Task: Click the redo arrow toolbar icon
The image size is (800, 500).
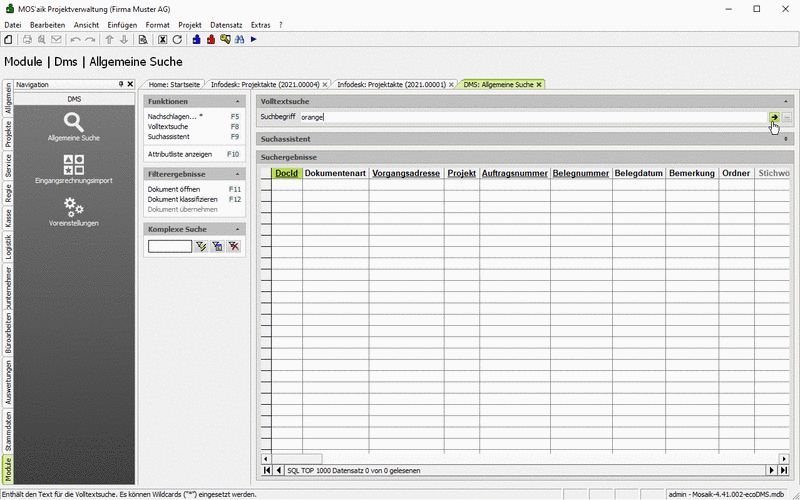Action: click(x=90, y=39)
